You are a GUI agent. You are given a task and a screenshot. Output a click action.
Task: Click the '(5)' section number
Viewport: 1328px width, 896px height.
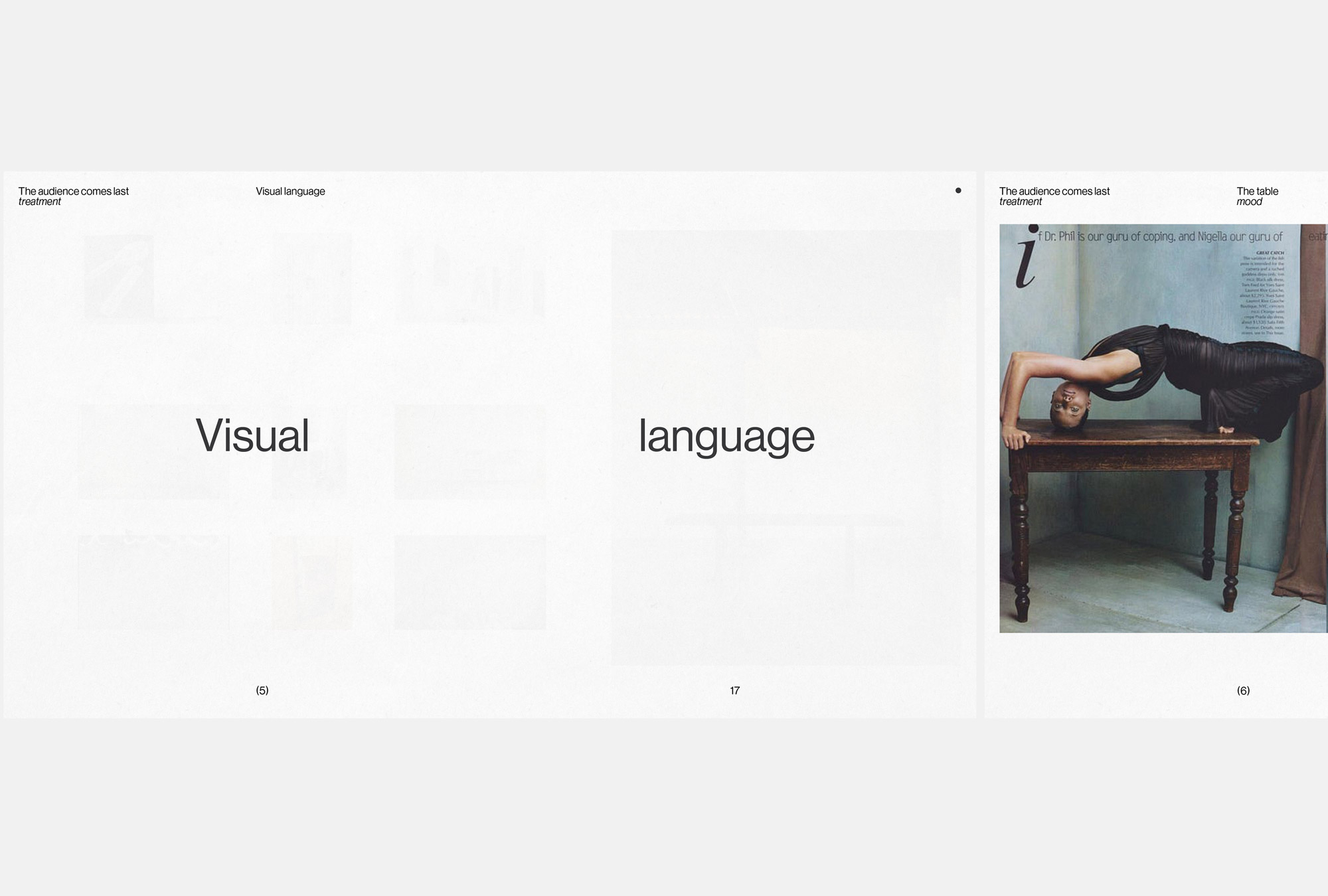click(262, 690)
